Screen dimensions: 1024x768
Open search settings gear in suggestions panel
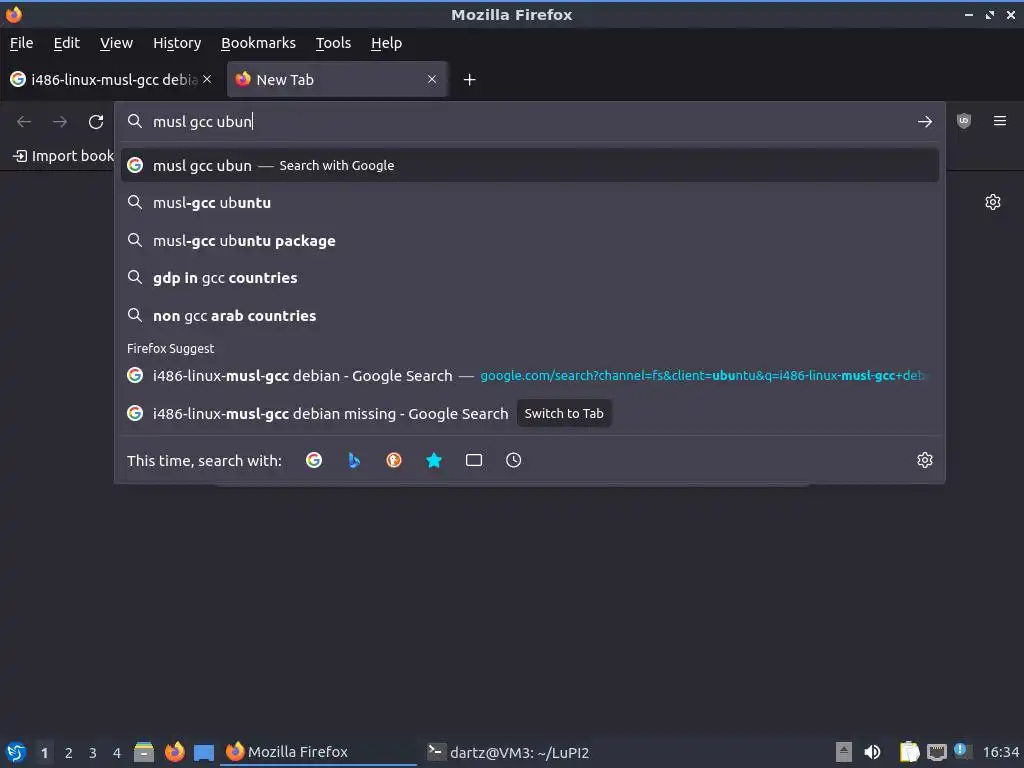tap(924, 460)
